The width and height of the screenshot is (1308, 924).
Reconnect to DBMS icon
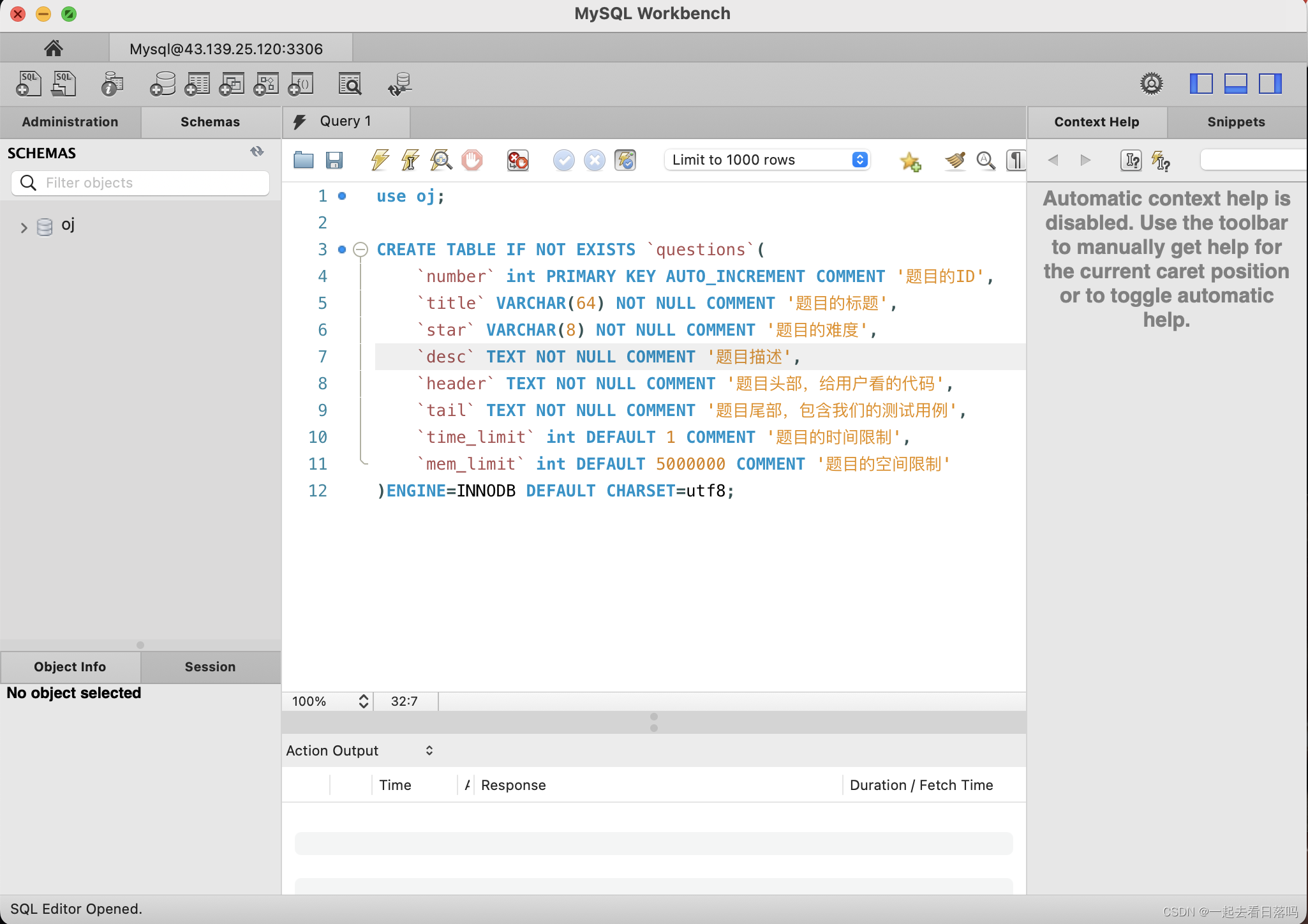pyautogui.click(x=400, y=84)
